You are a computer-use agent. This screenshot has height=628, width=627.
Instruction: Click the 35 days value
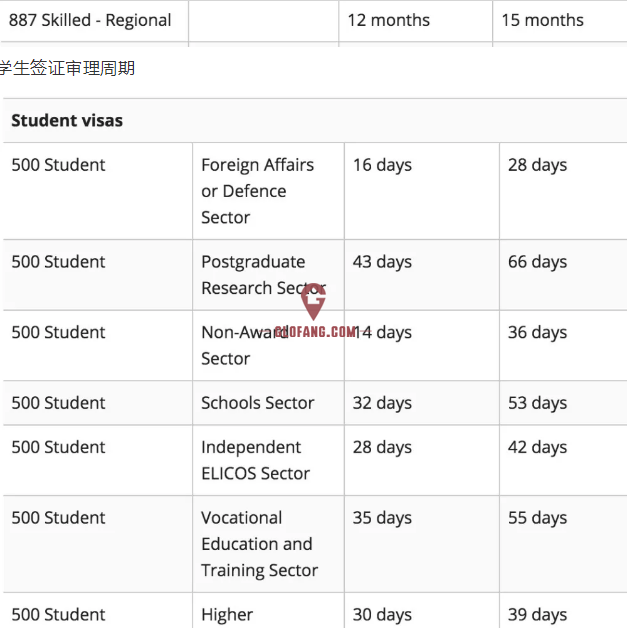382,518
